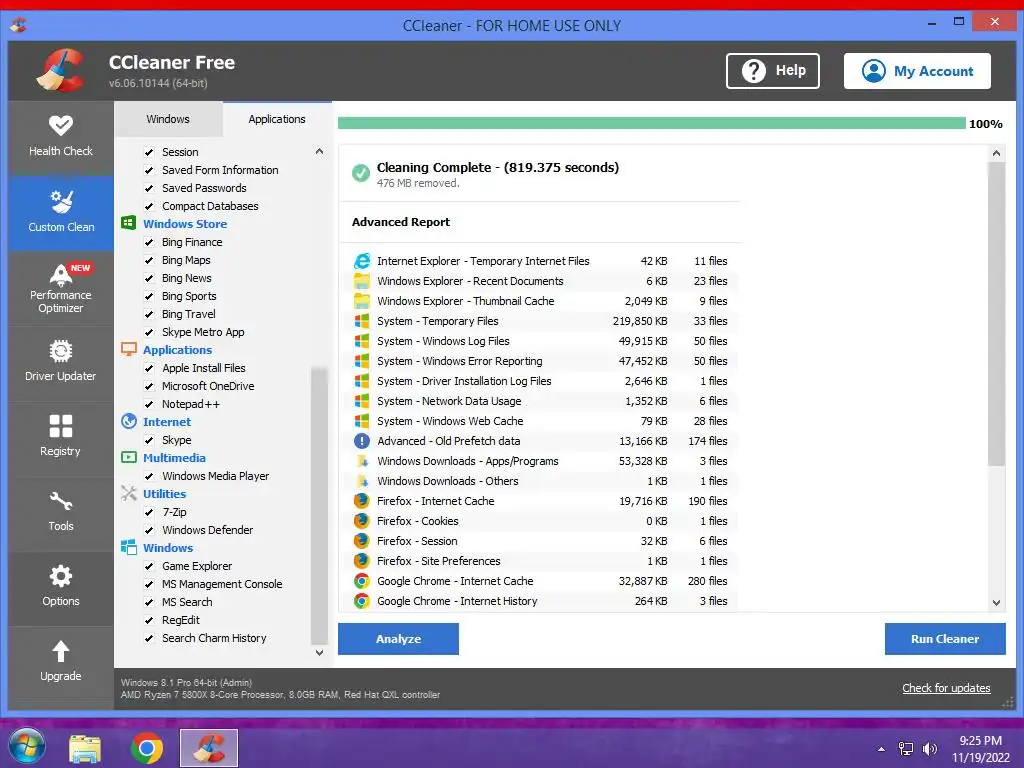Toggle Windows Media Player checkbox
The height and width of the screenshot is (768, 1024).
pos(149,476)
